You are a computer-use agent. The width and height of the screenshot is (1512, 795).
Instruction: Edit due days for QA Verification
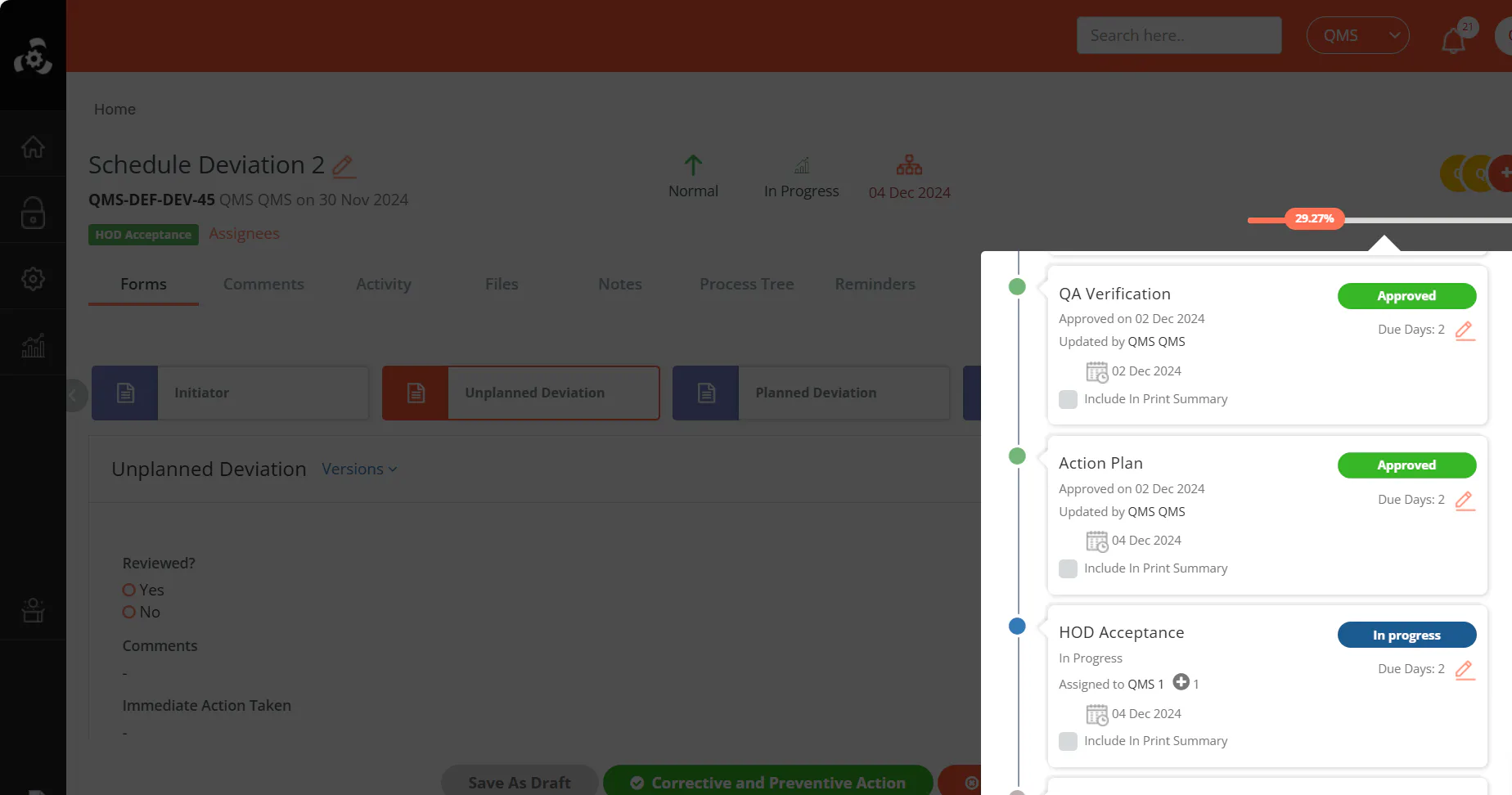(x=1465, y=330)
